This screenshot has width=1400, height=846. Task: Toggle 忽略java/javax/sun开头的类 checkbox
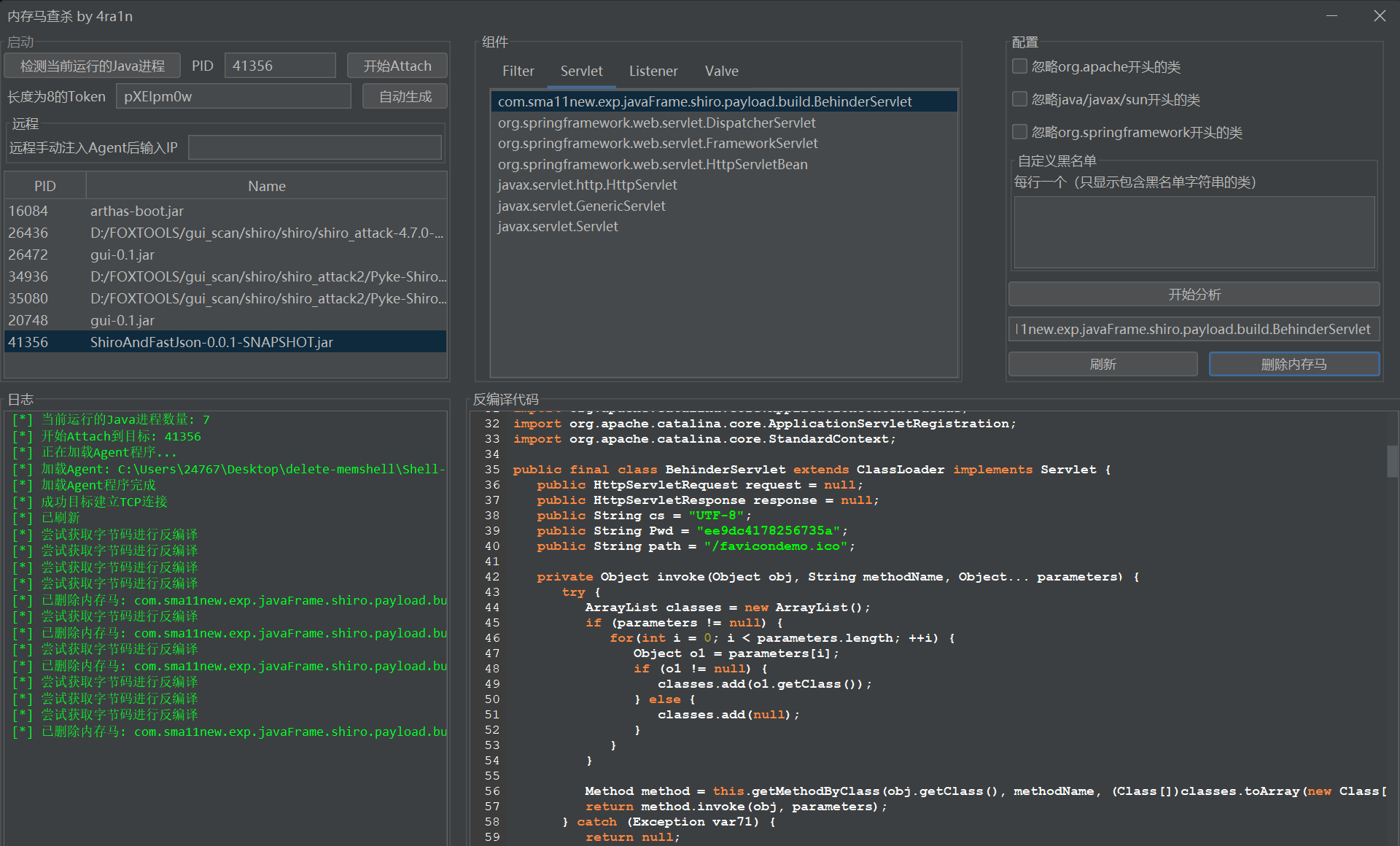(x=1020, y=99)
